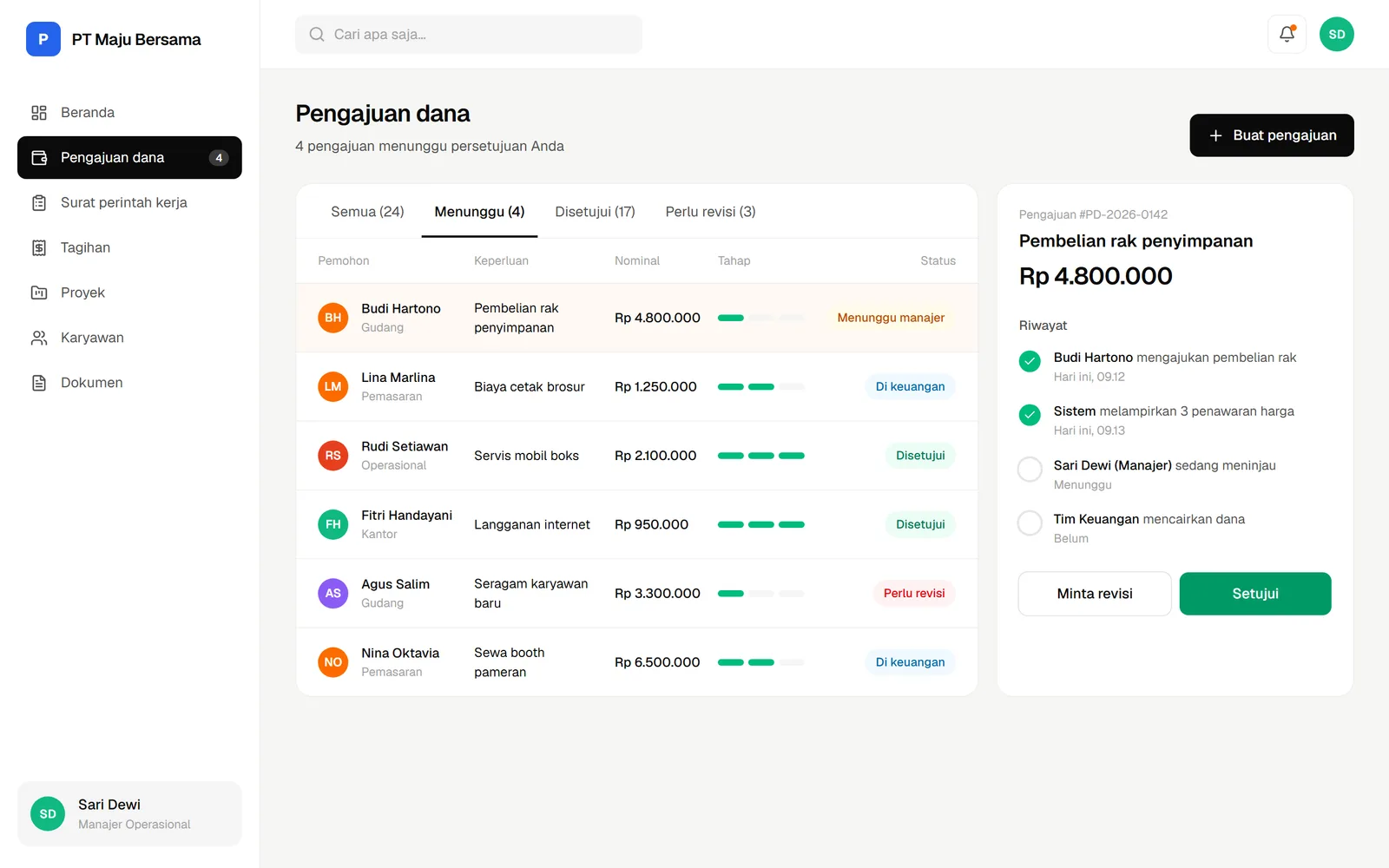Click the Pengajuan #PD-2026-0142 label

coord(1093,214)
